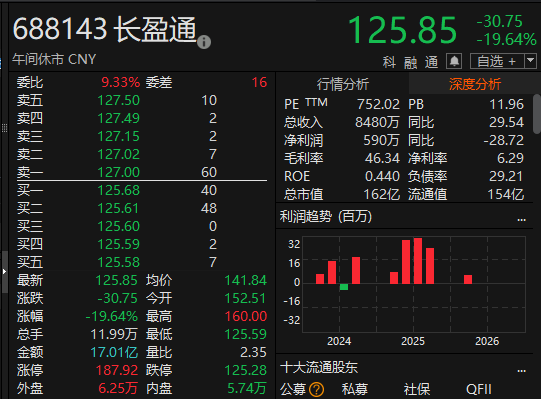This screenshot has height=399, width=541.
Task: Select the QFII holder category
Action: 479,390
